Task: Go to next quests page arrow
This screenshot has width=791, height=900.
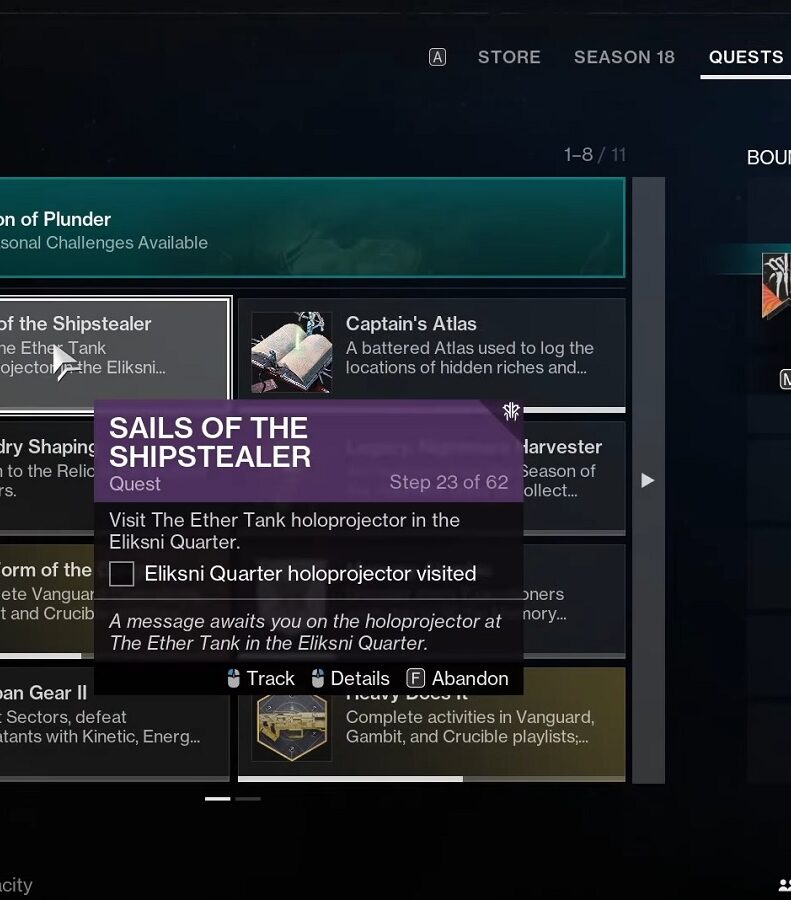Action: click(x=647, y=480)
